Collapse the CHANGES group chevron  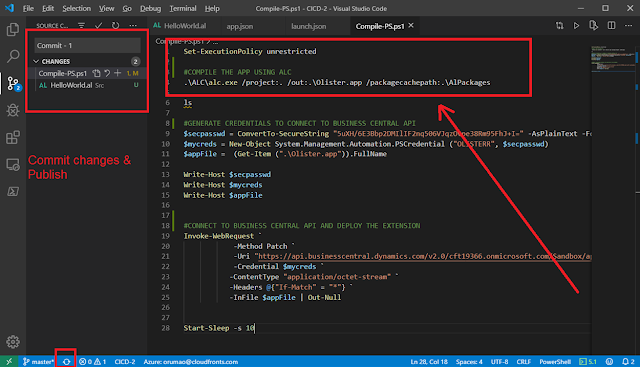coord(36,61)
